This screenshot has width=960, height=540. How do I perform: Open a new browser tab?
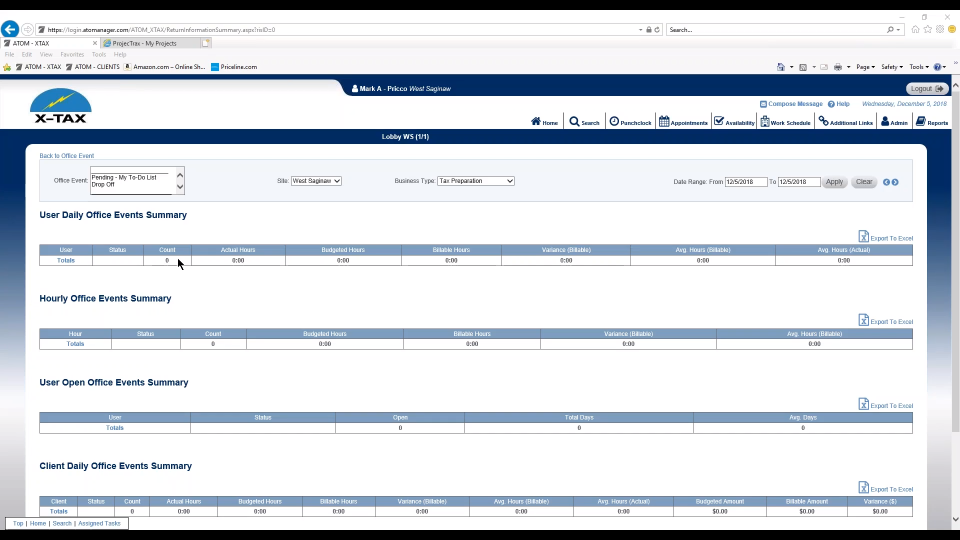pyautogui.click(x=206, y=43)
